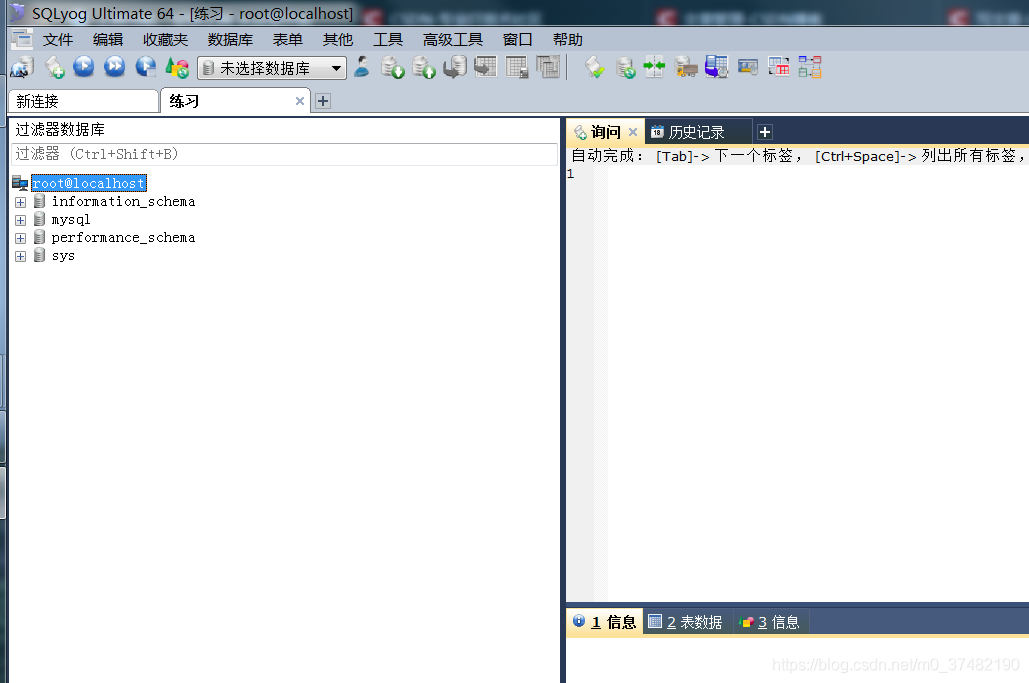Open the 表单 menu
Image resolution: width=1029 pixels, height=683 pixels.
click(287, 40)
